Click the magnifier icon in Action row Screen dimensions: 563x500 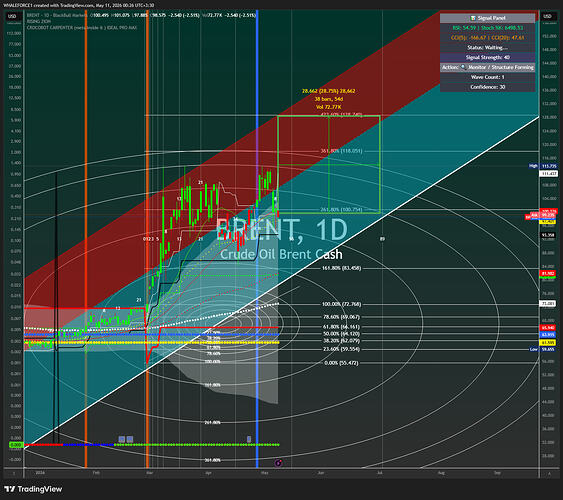463,67
